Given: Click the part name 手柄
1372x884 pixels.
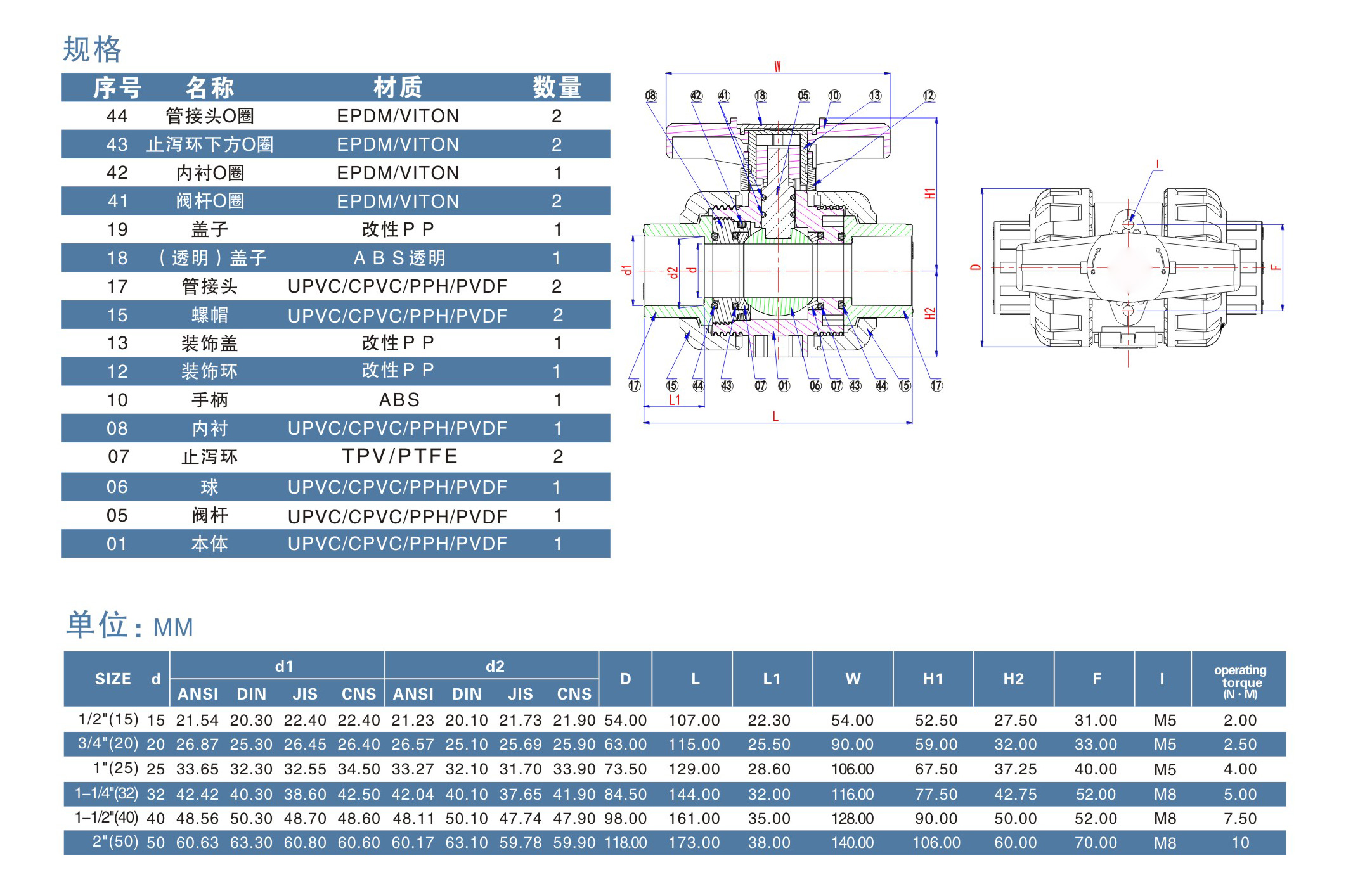Looking at the screenshot, I should coord(210,400).
